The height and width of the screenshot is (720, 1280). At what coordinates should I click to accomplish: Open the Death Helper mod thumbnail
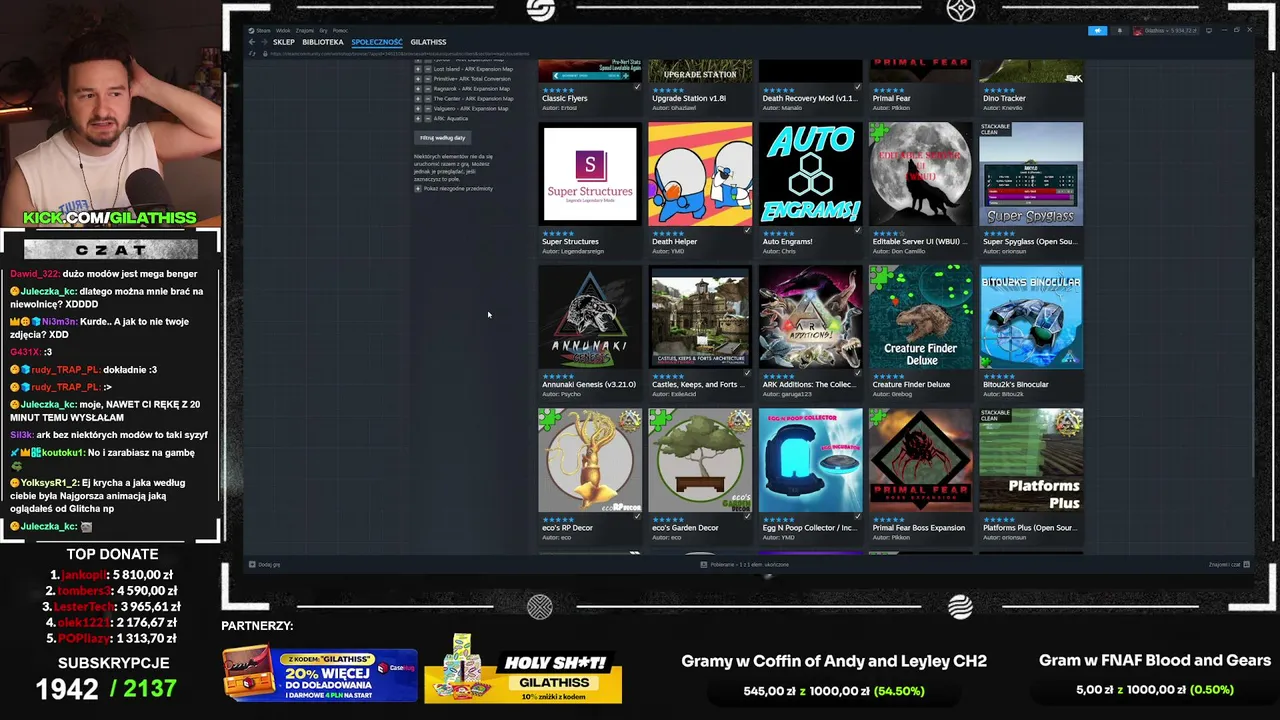pos(700,174)
